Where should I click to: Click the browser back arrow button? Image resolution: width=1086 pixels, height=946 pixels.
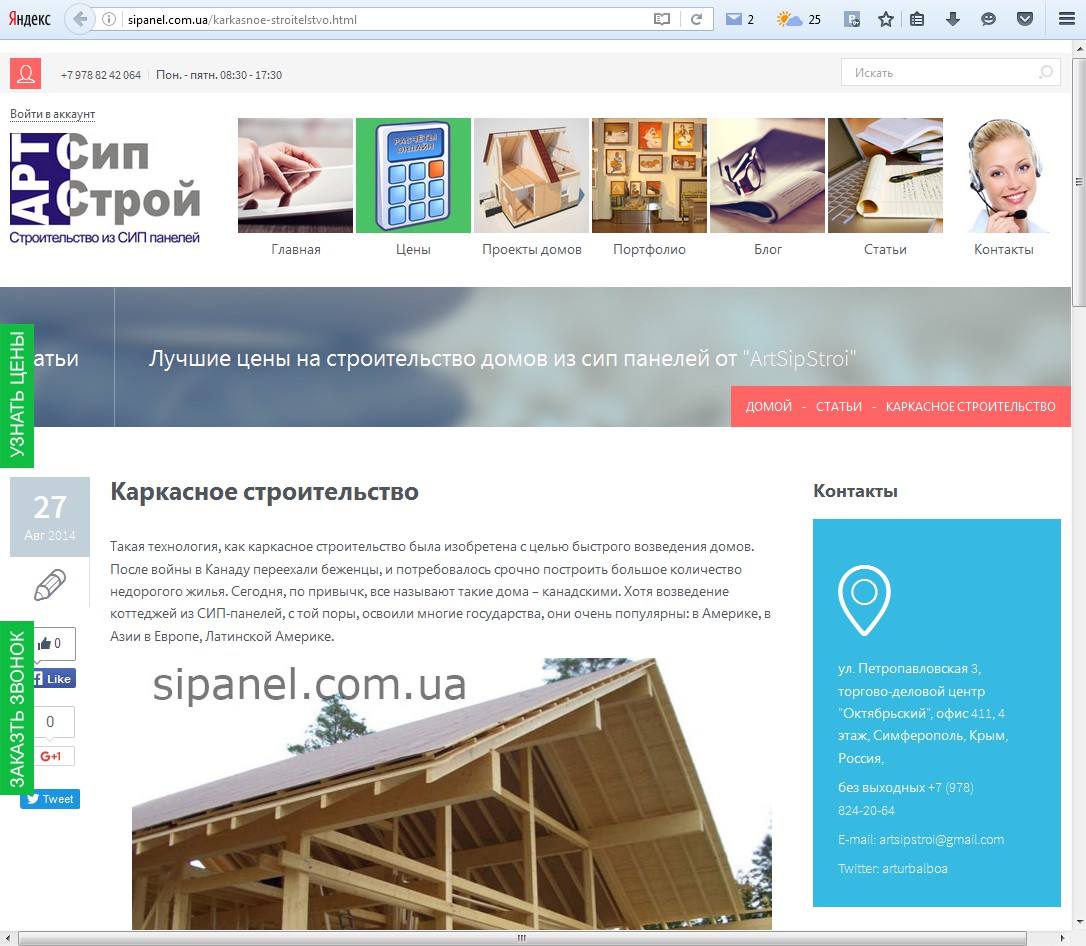80,19
